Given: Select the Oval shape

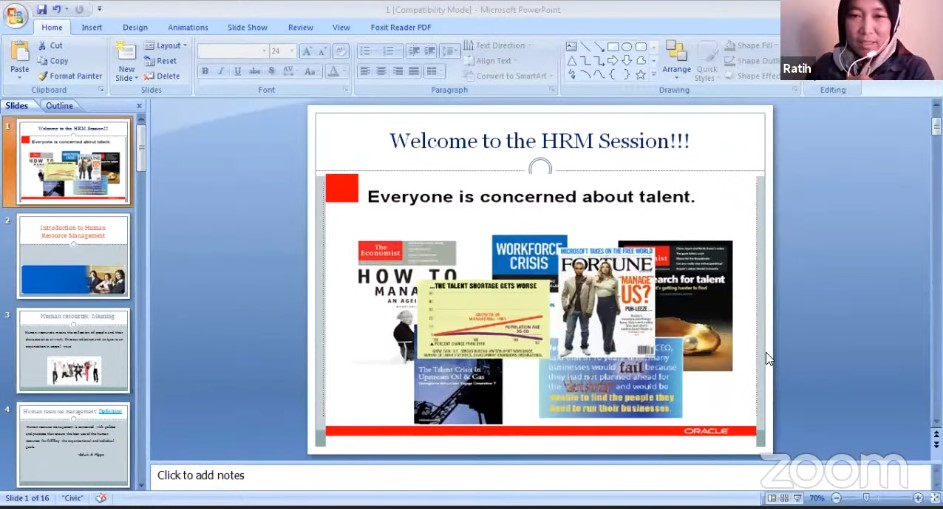Looking at the screenshot, I should click(627, 46).
